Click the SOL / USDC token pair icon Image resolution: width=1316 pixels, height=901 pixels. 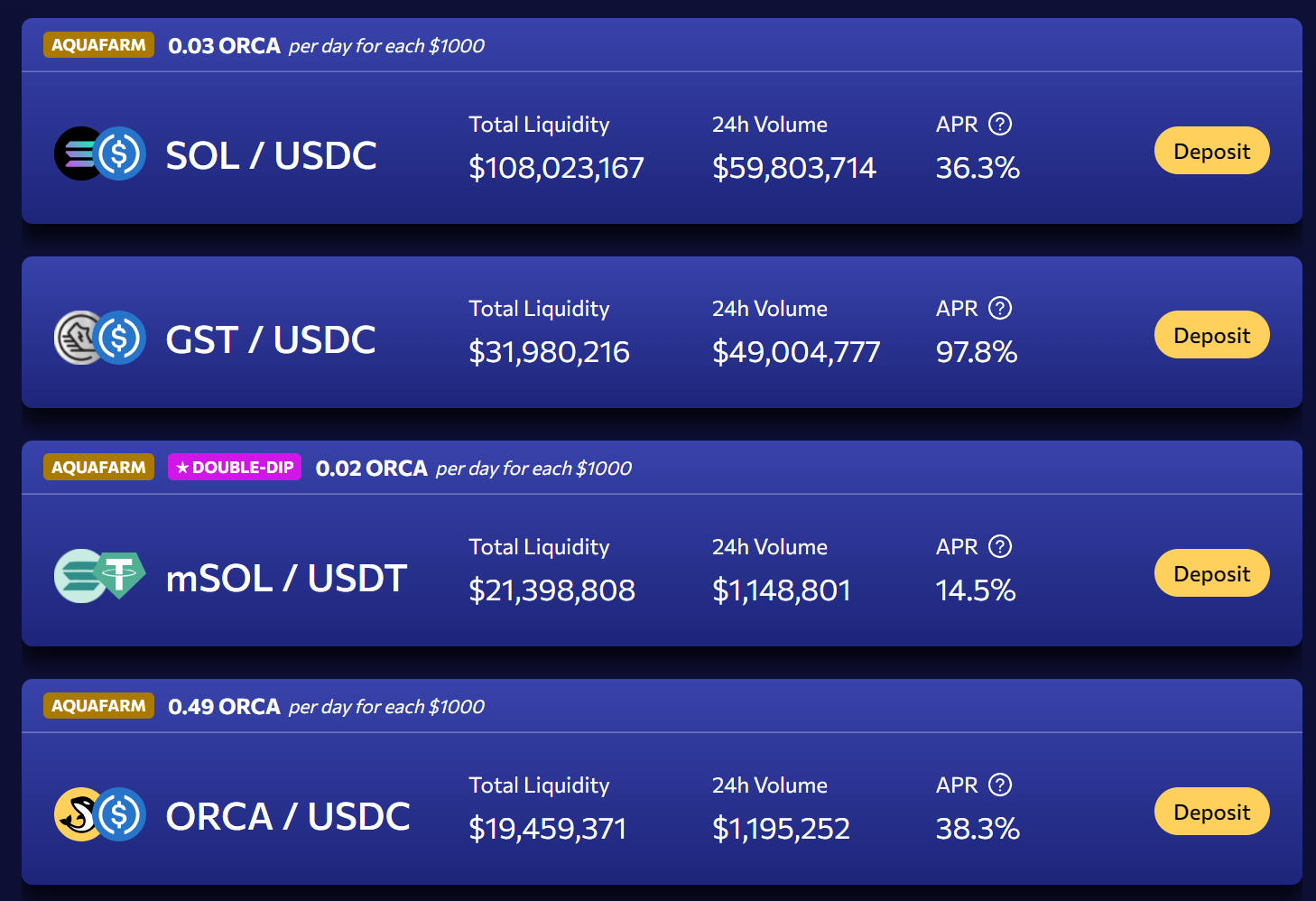tap(100, 153)
